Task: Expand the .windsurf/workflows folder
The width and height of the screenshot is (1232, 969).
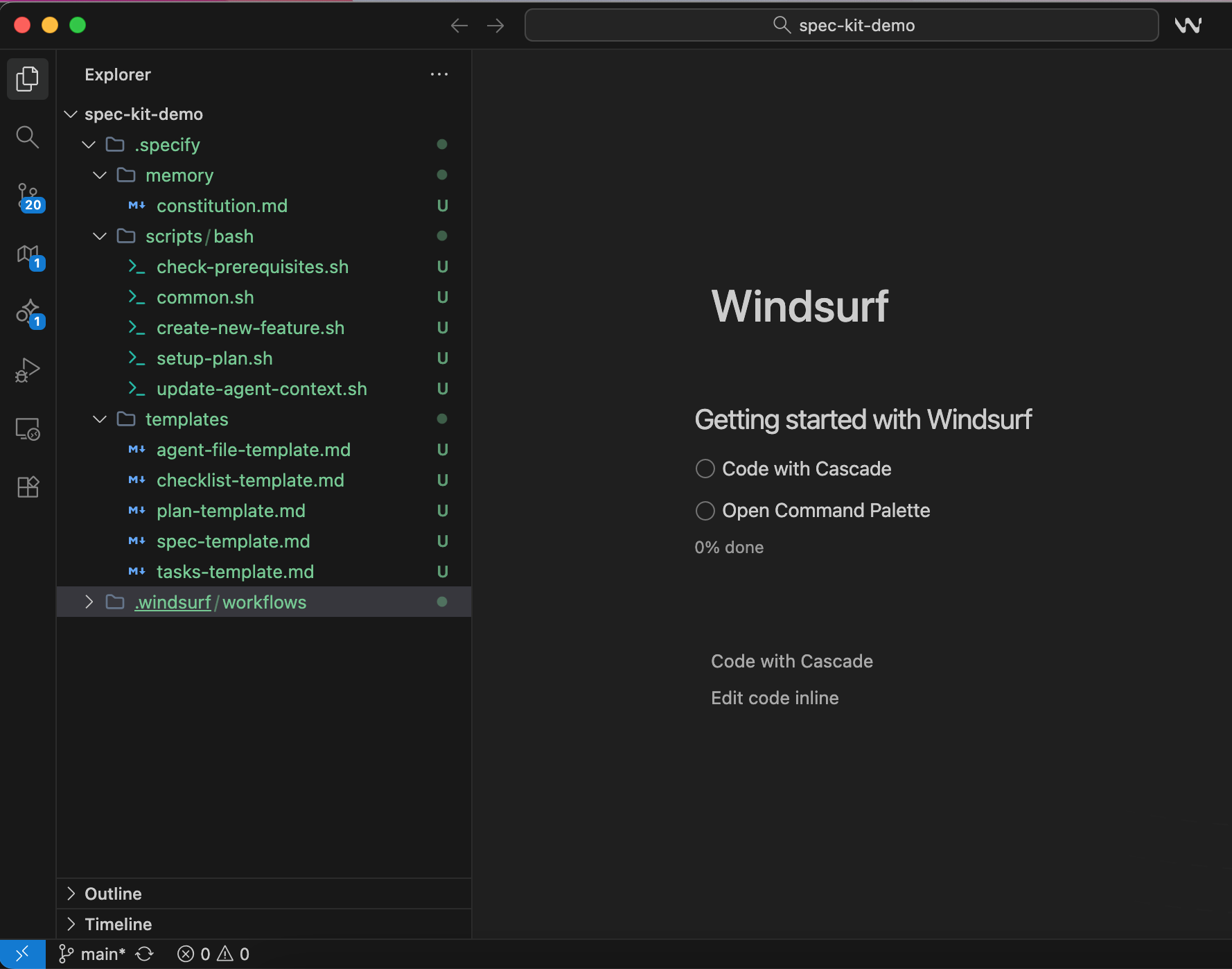Action: (89, 602)
